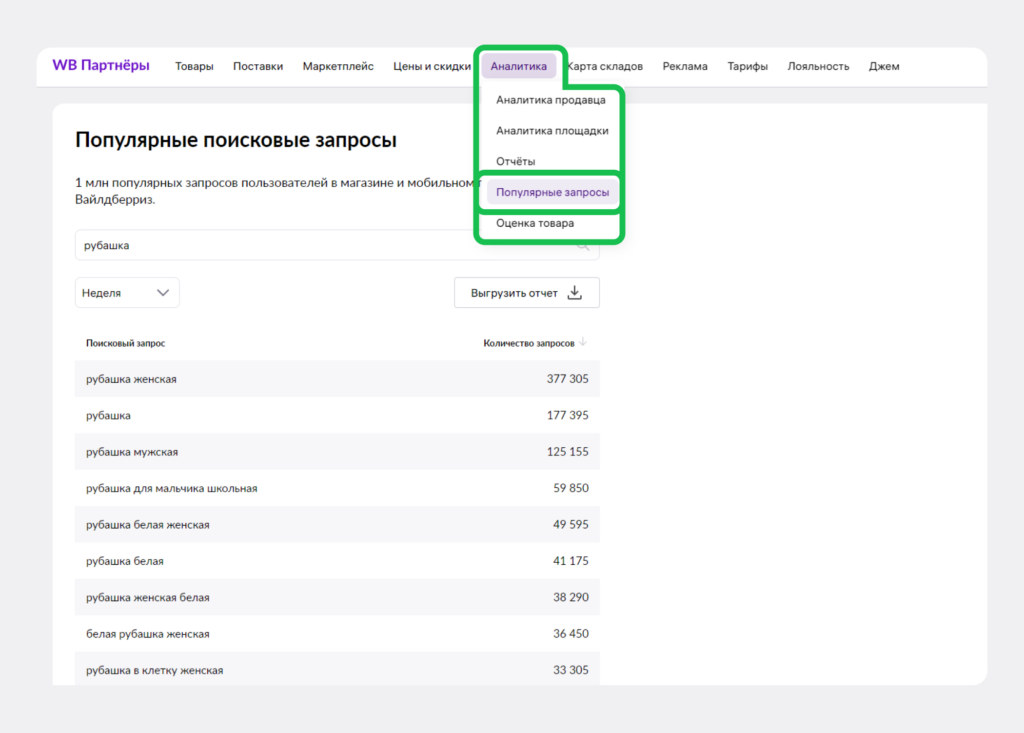The width and height of the screenshot is (1024, 733).
Task: Open the Маркетплейс menu
Action: [338, 66]
